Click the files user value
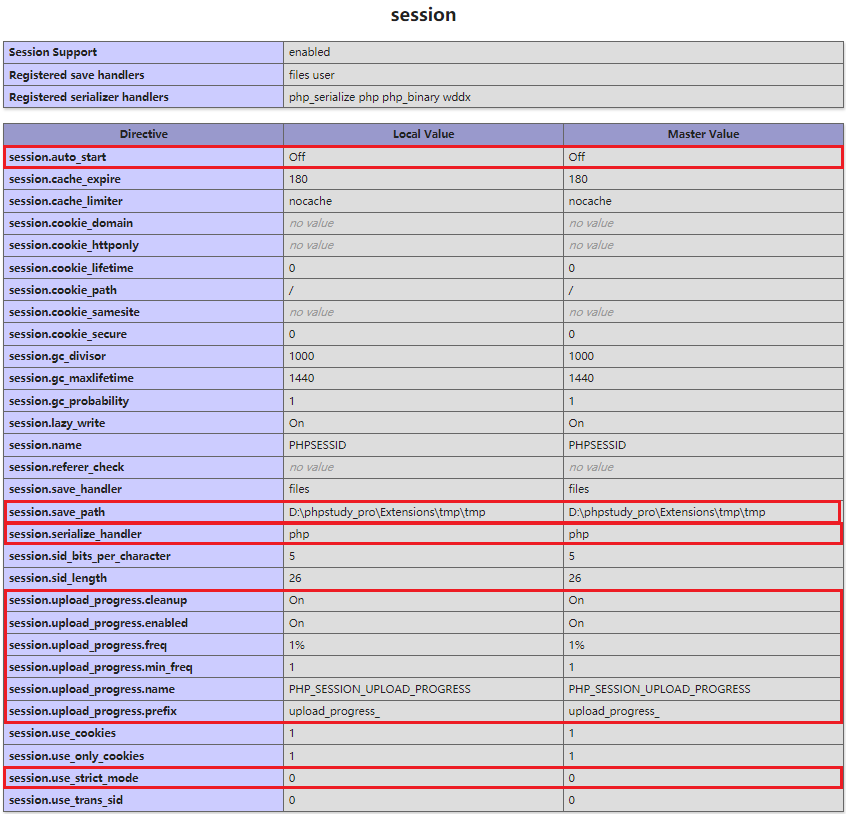The width and height of the screenshot is (846, 814). 311,75
